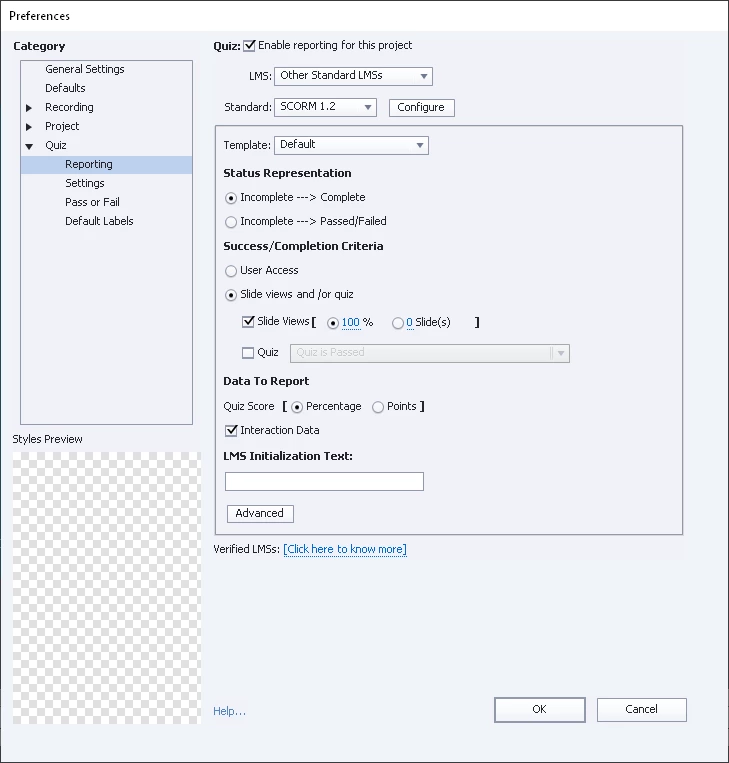Click the Styles Preview area
729x763 pixels.
coord(107,588)
